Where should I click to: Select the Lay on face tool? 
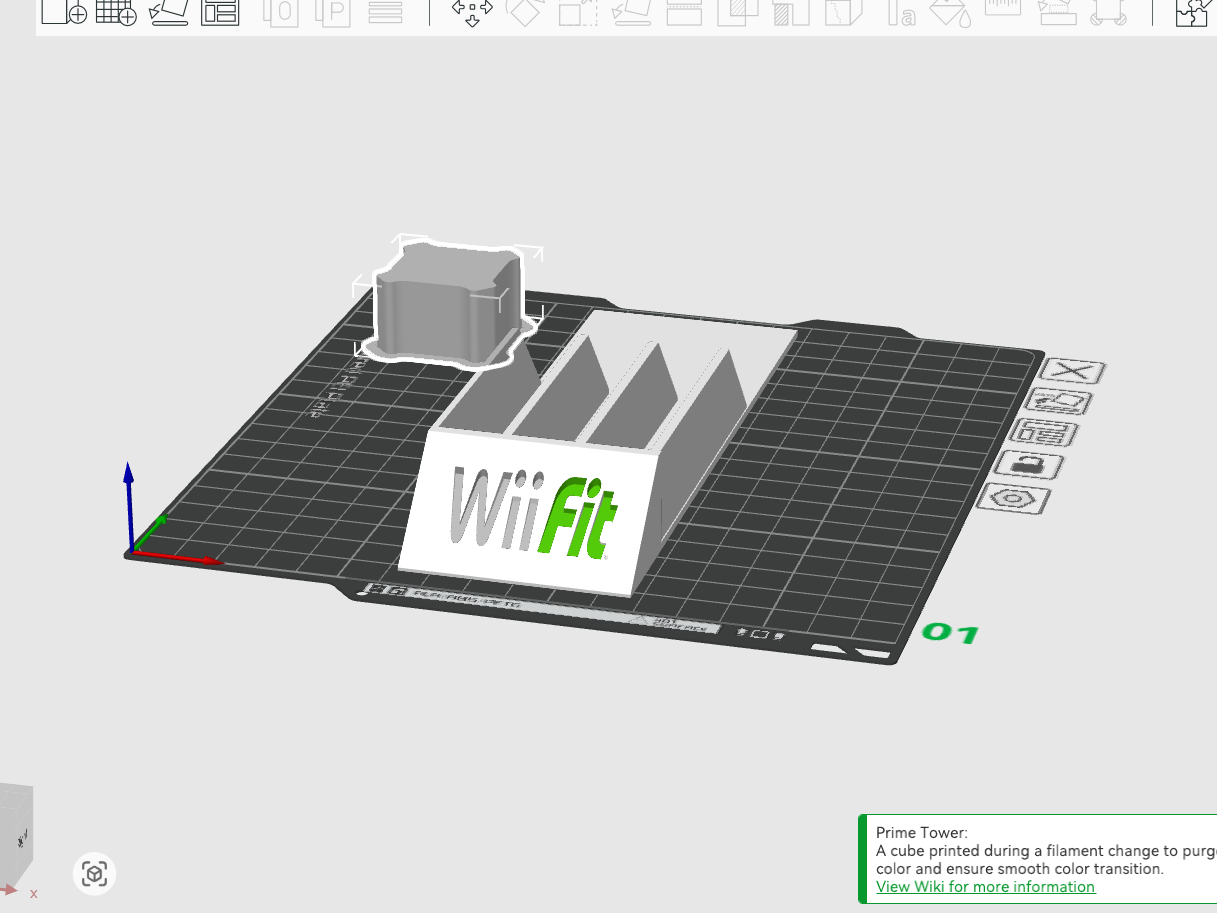pos(632,12)
